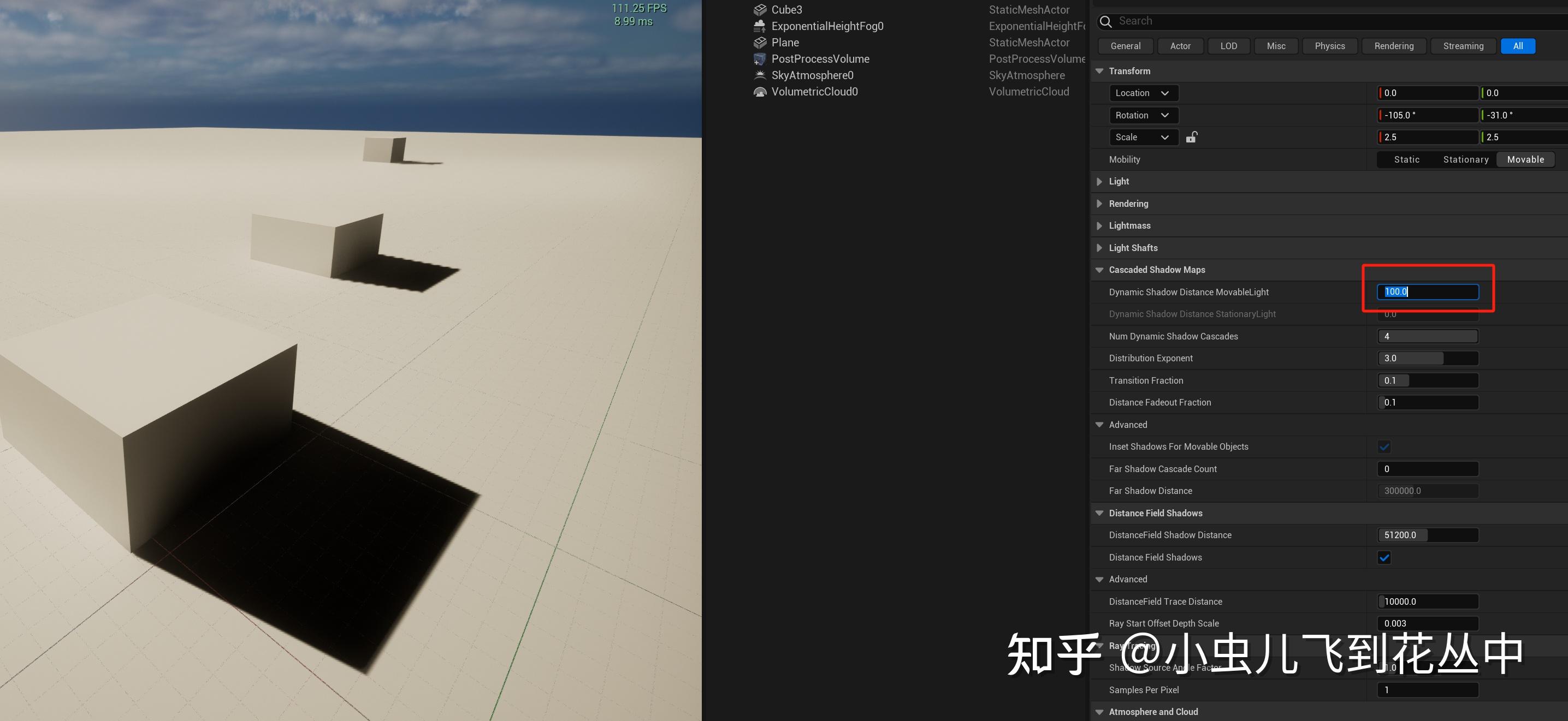The image size is (1568, 721).
Task: Switch to the Rendering filter tab
Action: [x=1393, y=46]
